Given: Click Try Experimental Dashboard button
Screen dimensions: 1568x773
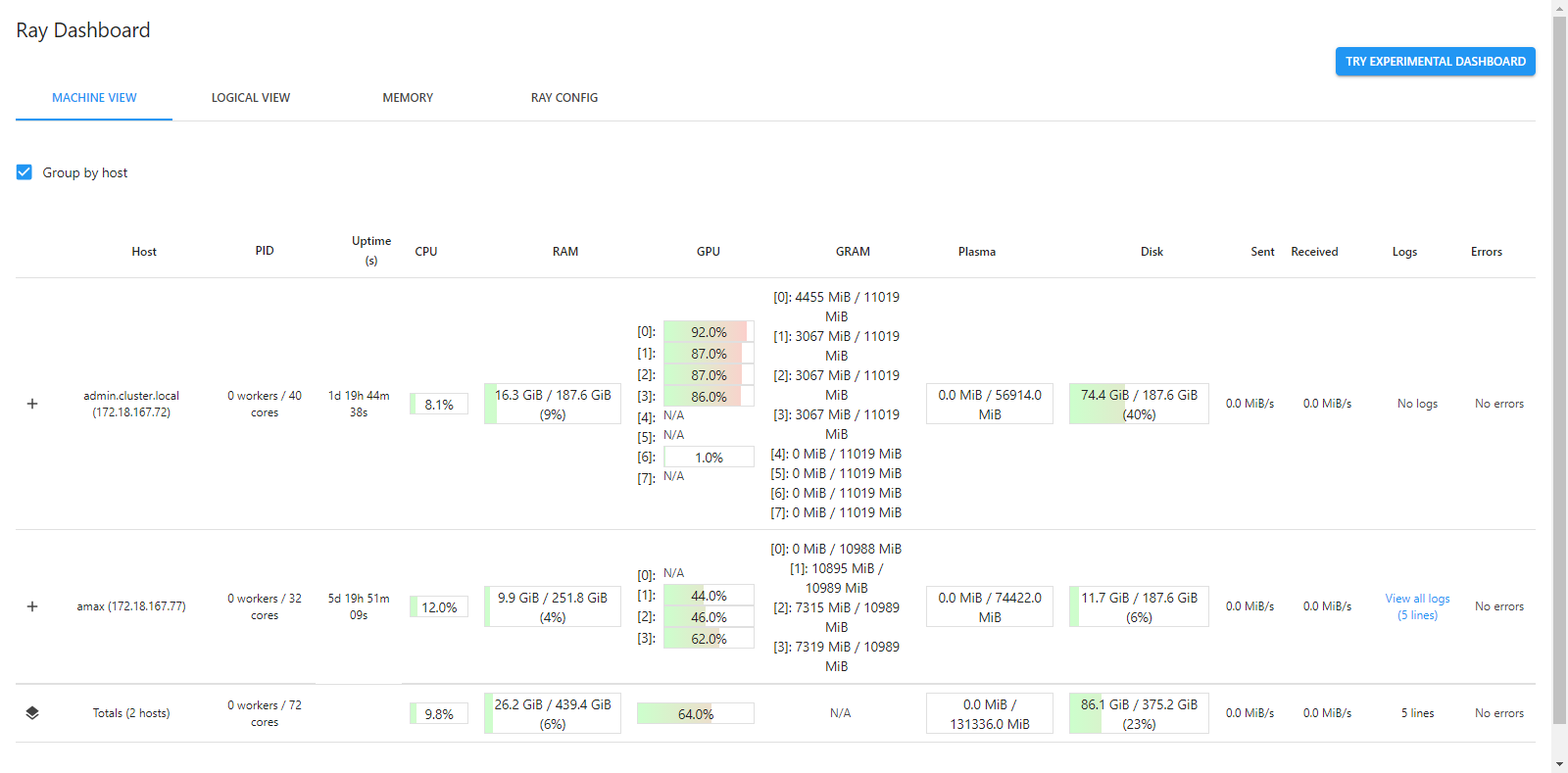Looking at the screenshot, I should 1435,61.
